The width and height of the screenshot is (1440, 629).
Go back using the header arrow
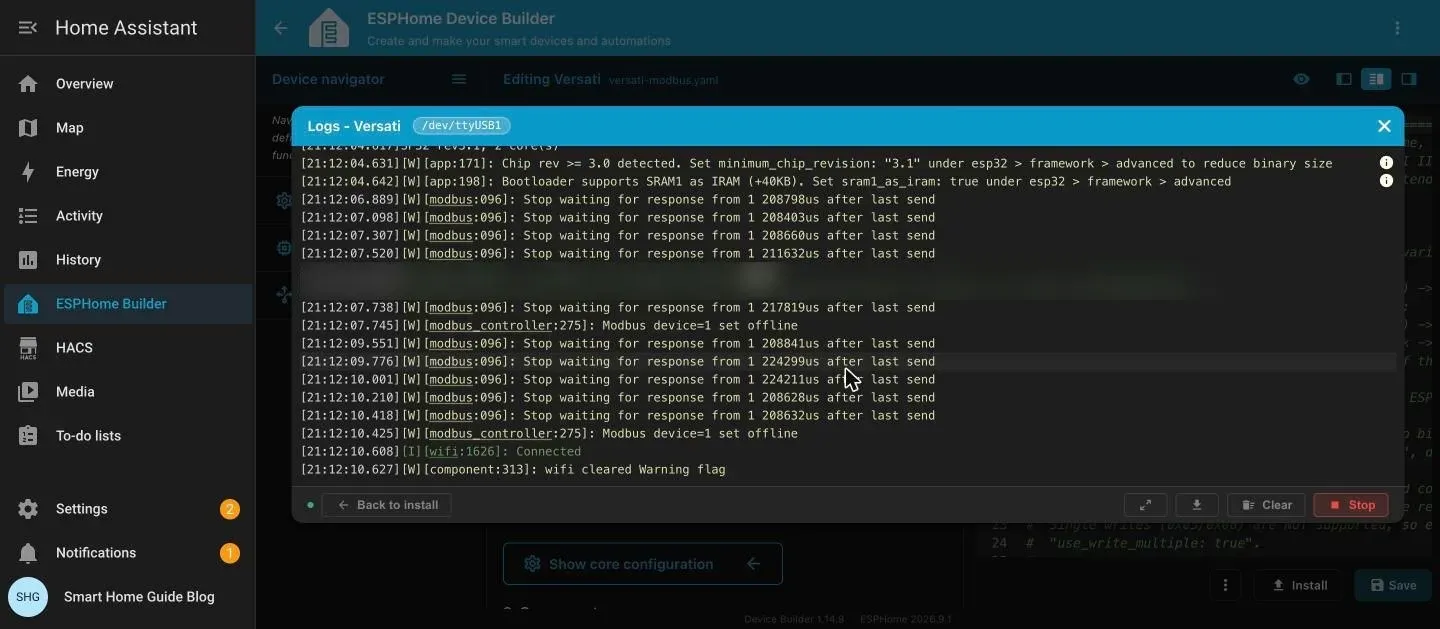point(281,28)
